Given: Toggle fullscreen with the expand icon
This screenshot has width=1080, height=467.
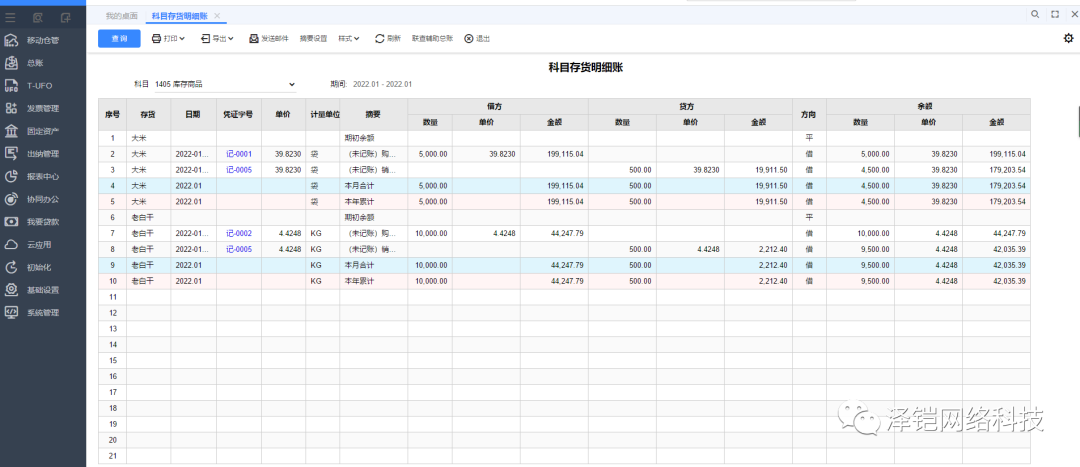Looking at the screenshot, I should (1055, 15).
